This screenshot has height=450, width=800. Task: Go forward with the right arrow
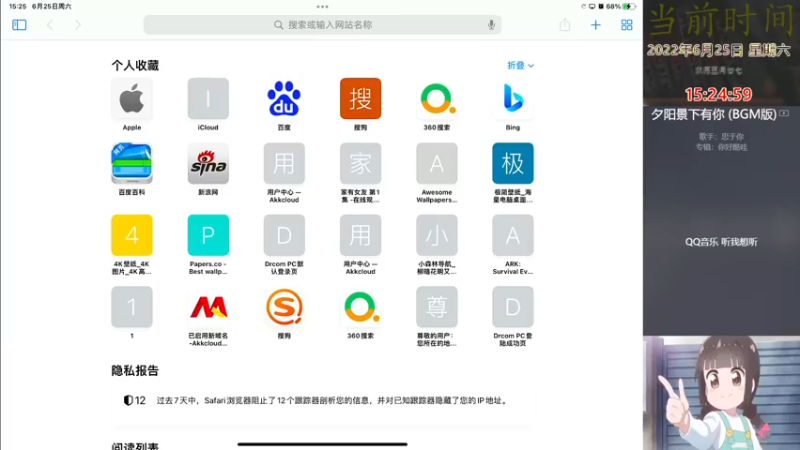click(78, 24)
